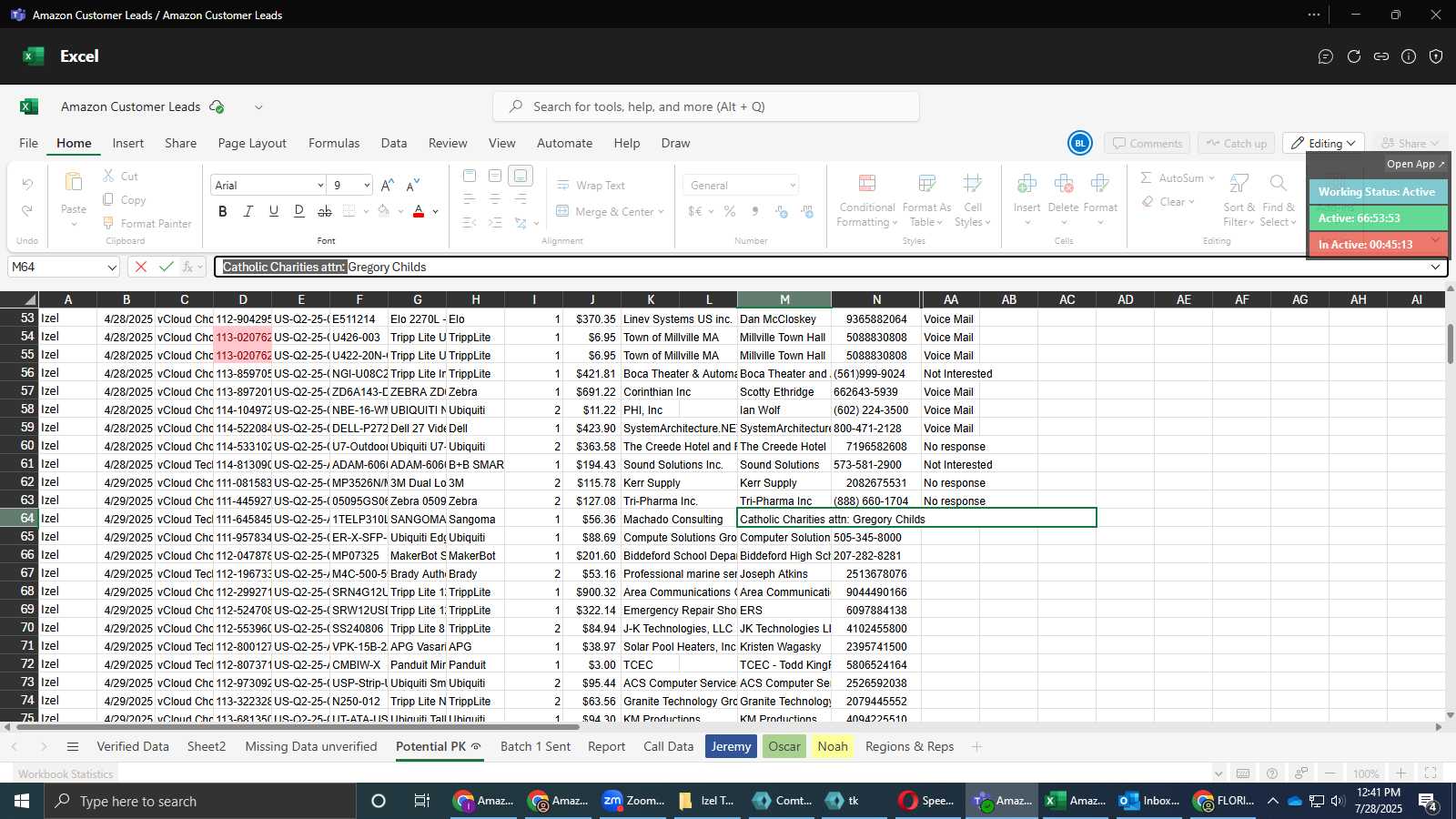1456x819 pixels.
Task: Click the search box for tools and help
Action: 706,106
